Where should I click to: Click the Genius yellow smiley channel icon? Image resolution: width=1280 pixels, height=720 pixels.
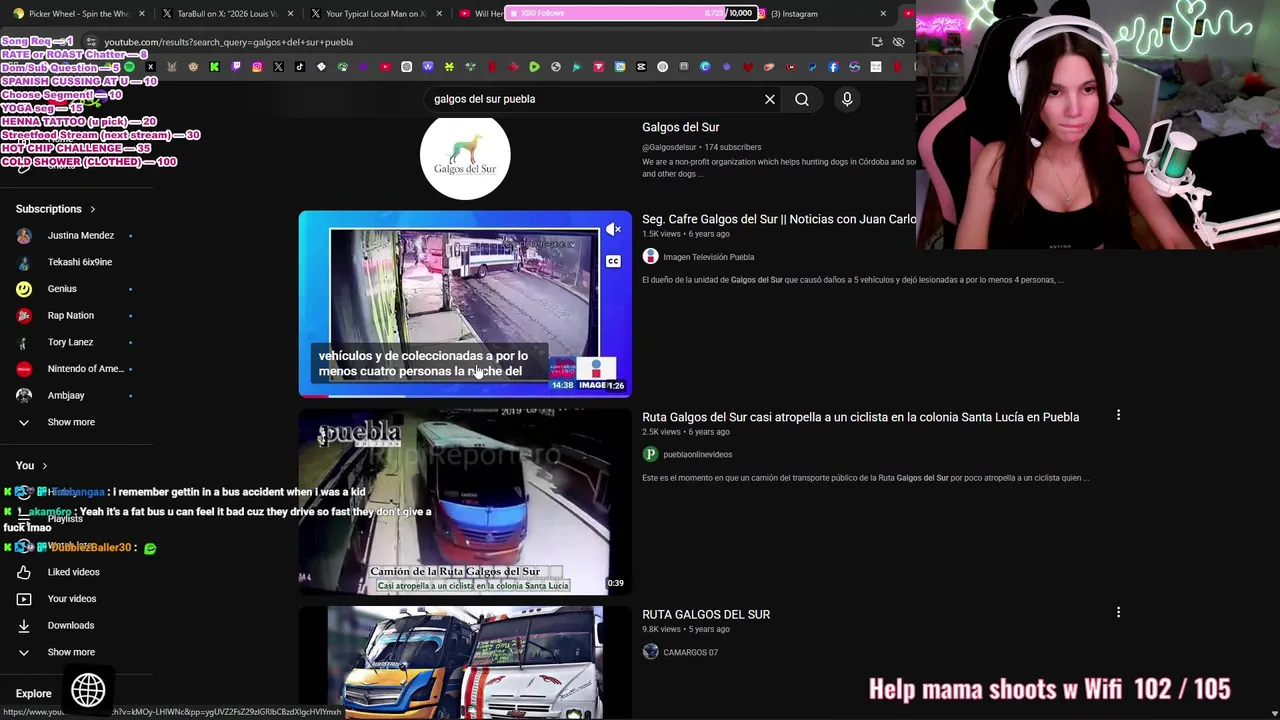tap(24, 289)
